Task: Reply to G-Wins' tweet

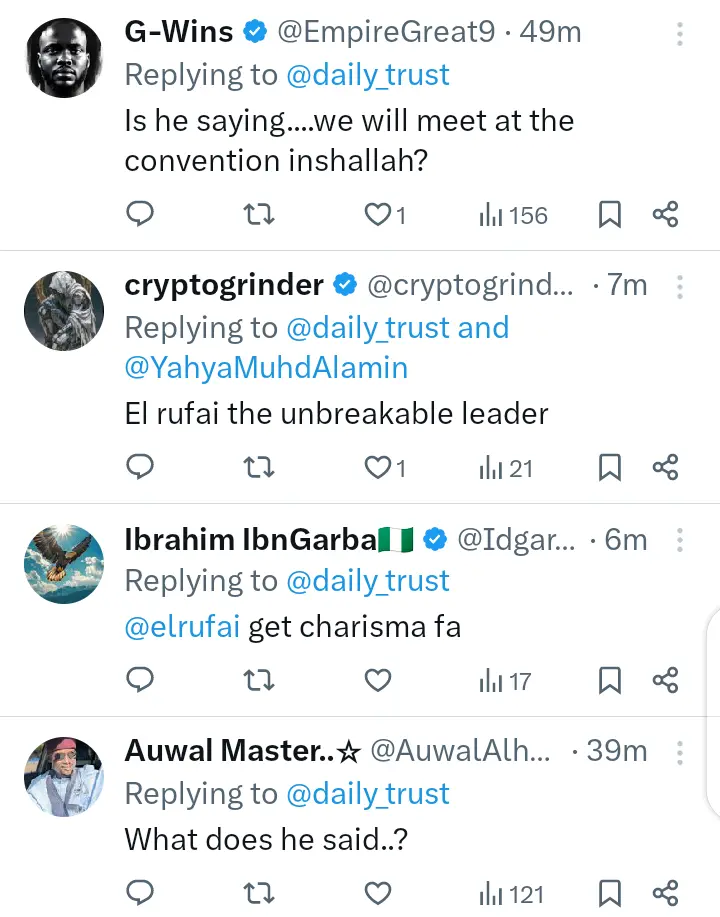Action: (141, 214)
